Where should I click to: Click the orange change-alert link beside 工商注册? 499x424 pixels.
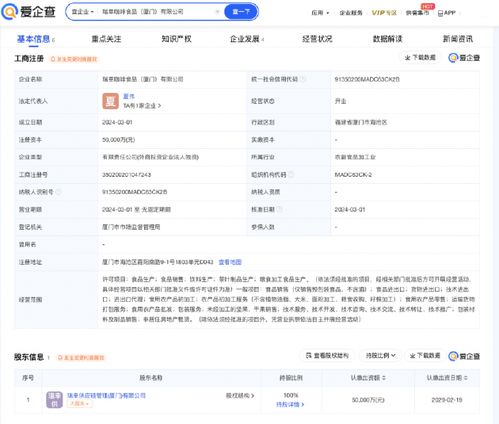coord(74,59)
